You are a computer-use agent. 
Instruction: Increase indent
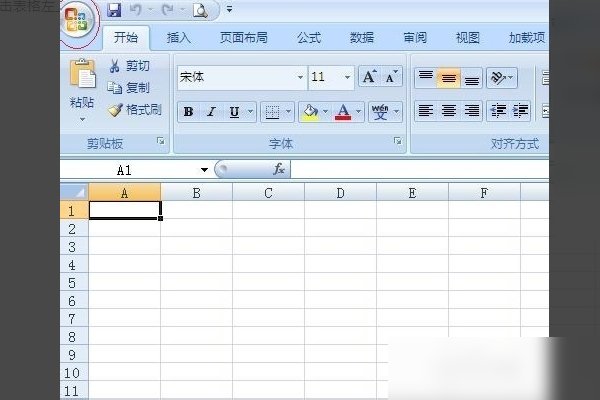click(x=520, y=111)
